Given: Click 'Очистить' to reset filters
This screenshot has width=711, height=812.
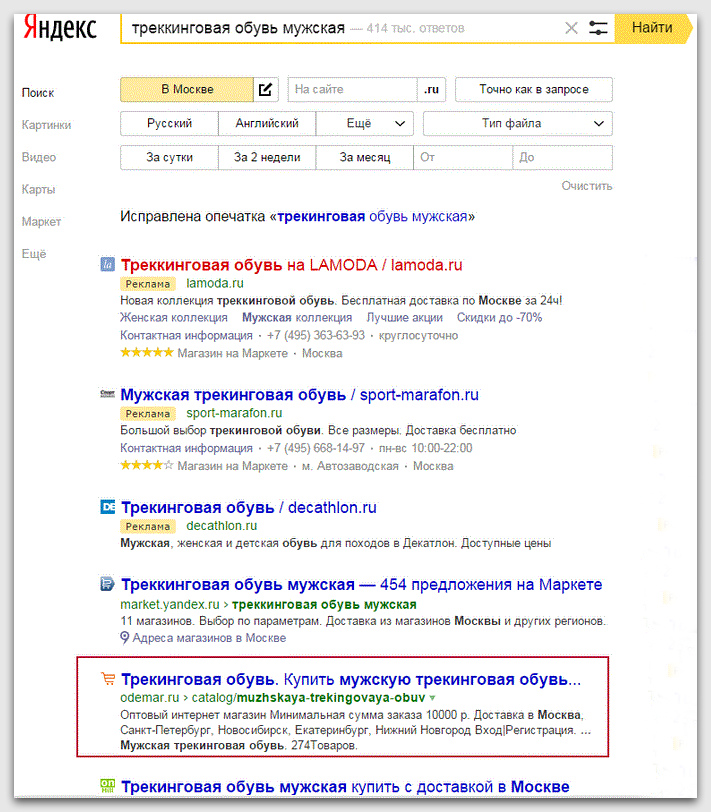Looking at the screenshot, I should click(x=587, y=186).
